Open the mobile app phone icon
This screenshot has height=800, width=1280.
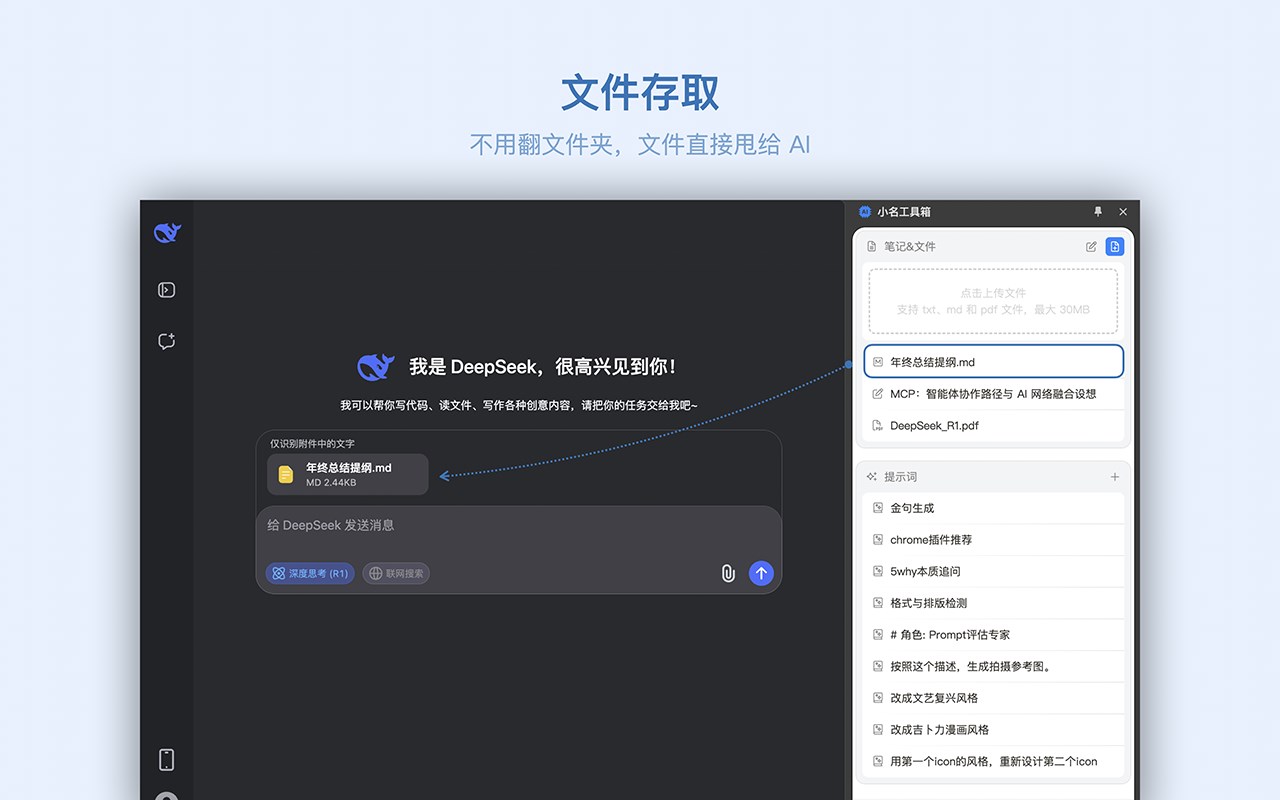coord(167,760)
